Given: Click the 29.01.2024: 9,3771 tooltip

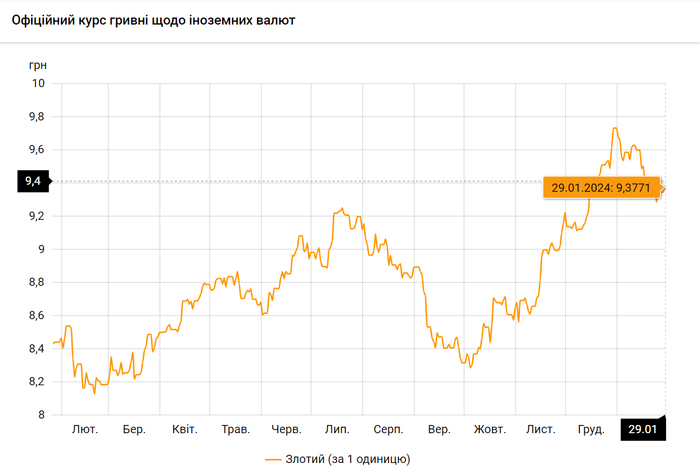Looking at the screenshot, I should pyautogui.click(x=601, y=187).
